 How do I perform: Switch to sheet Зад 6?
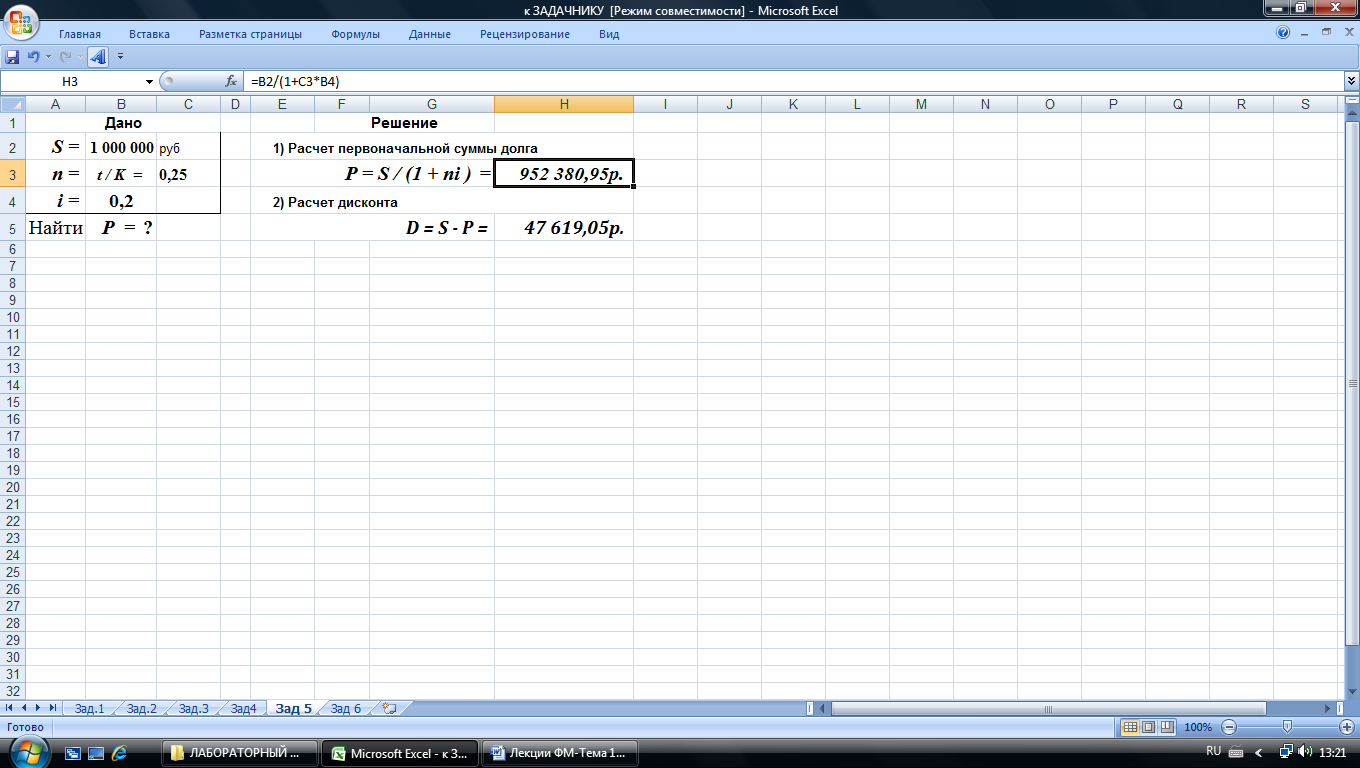[345, 708]
